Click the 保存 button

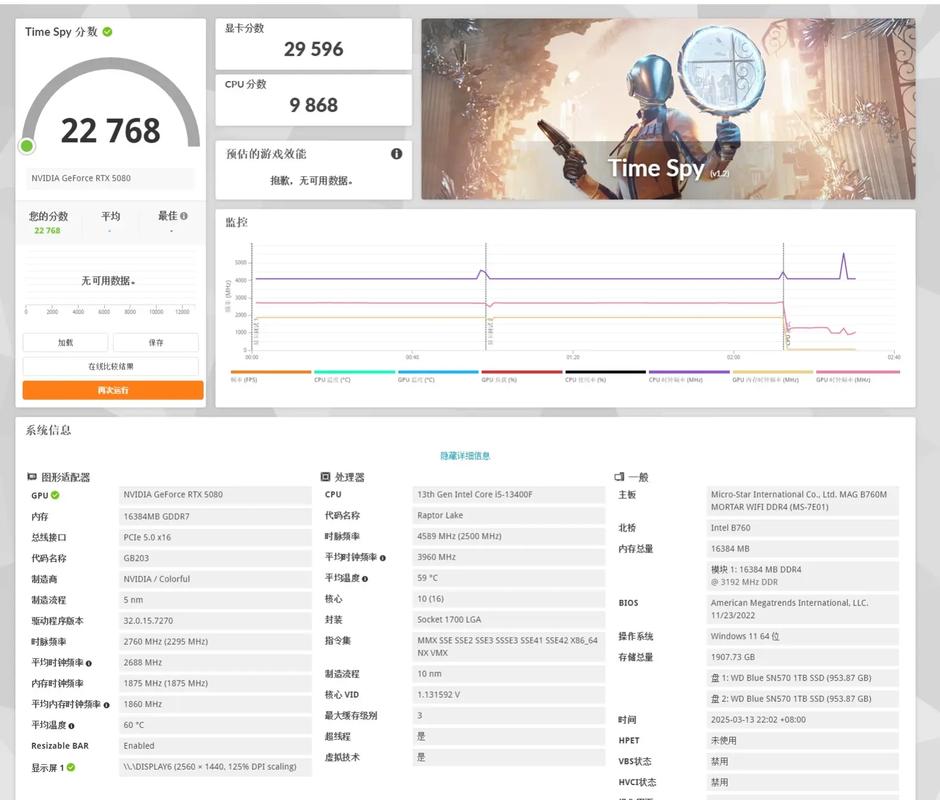tap(156, 342)
